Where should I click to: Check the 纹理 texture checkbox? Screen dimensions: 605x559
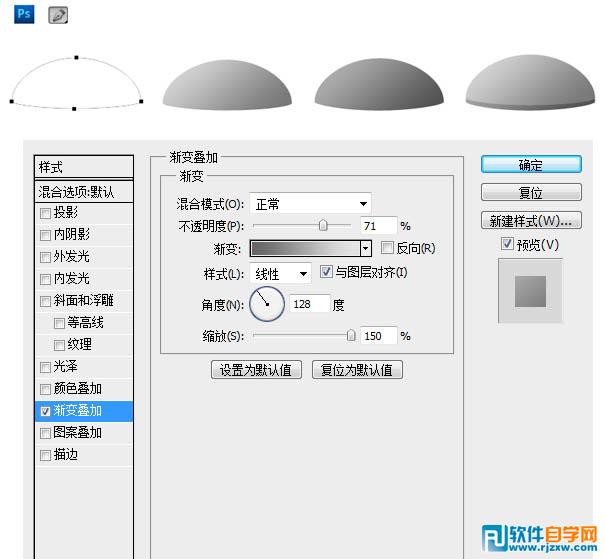[x=59, y=345]
